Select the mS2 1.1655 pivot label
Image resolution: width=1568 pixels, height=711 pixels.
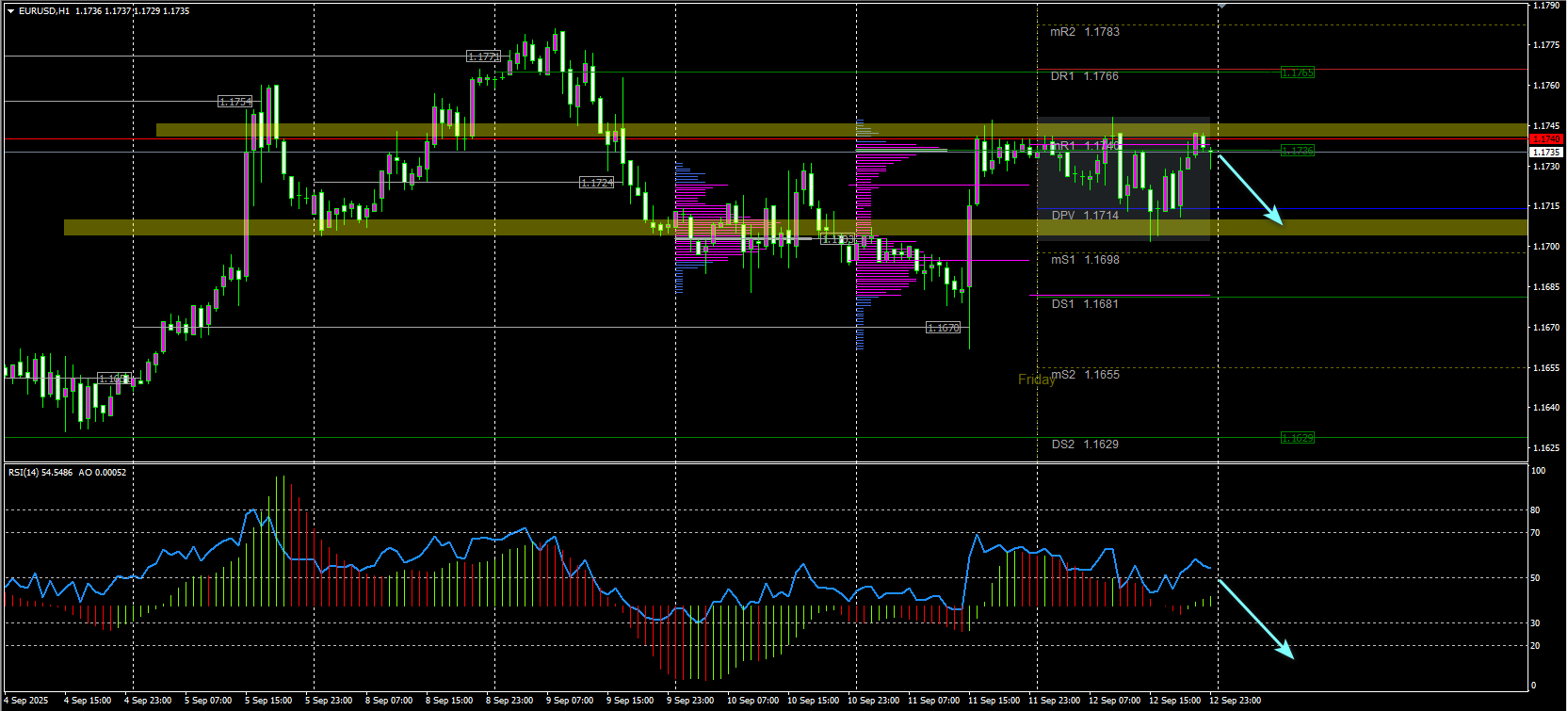[x=1085, y=375]
